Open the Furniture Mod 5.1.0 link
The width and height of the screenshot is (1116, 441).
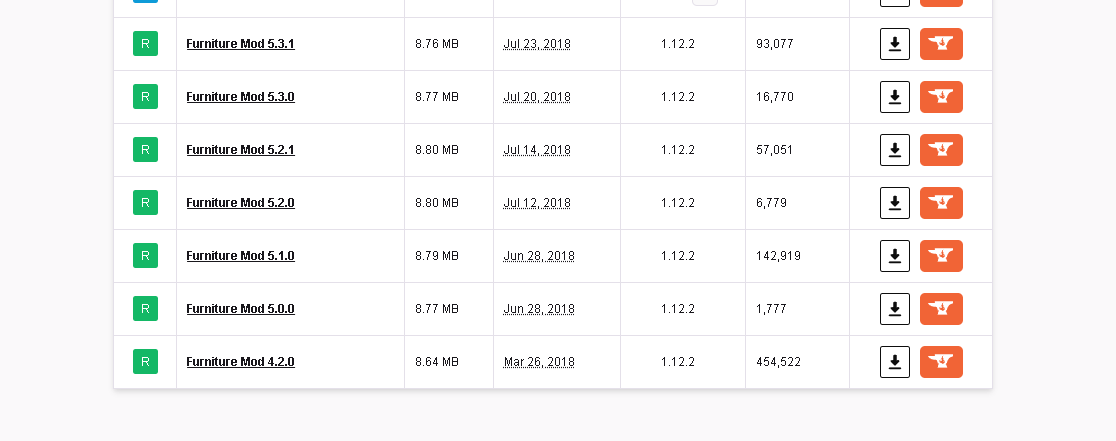241,256
